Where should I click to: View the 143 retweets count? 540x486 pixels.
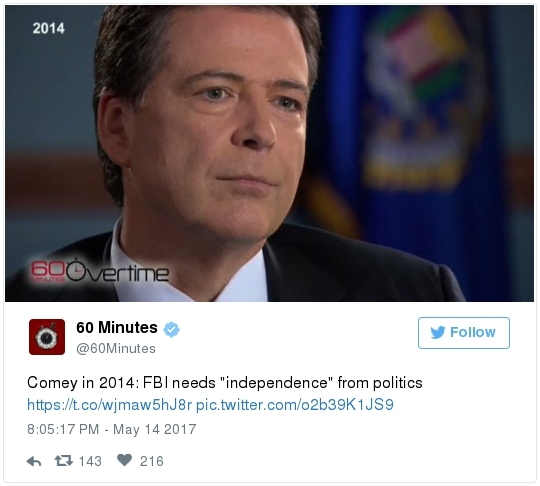90,461
